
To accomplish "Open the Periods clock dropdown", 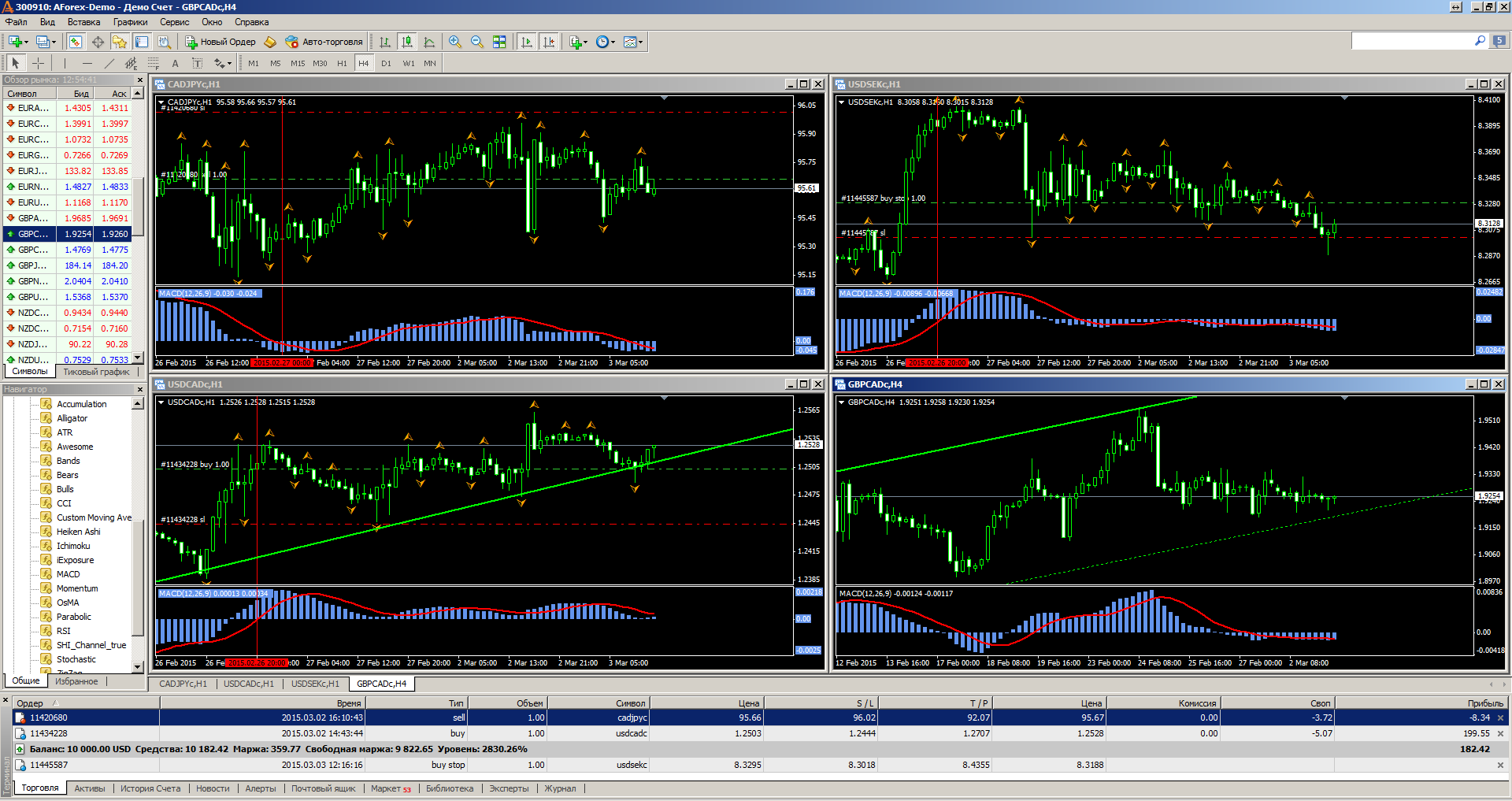I will (x=604, y=42).
